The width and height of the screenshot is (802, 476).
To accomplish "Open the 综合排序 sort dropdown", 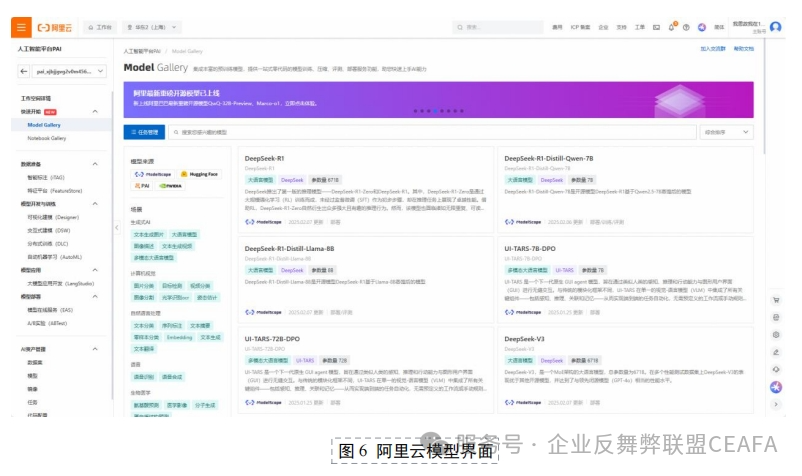I will click(x=726, y=132).
